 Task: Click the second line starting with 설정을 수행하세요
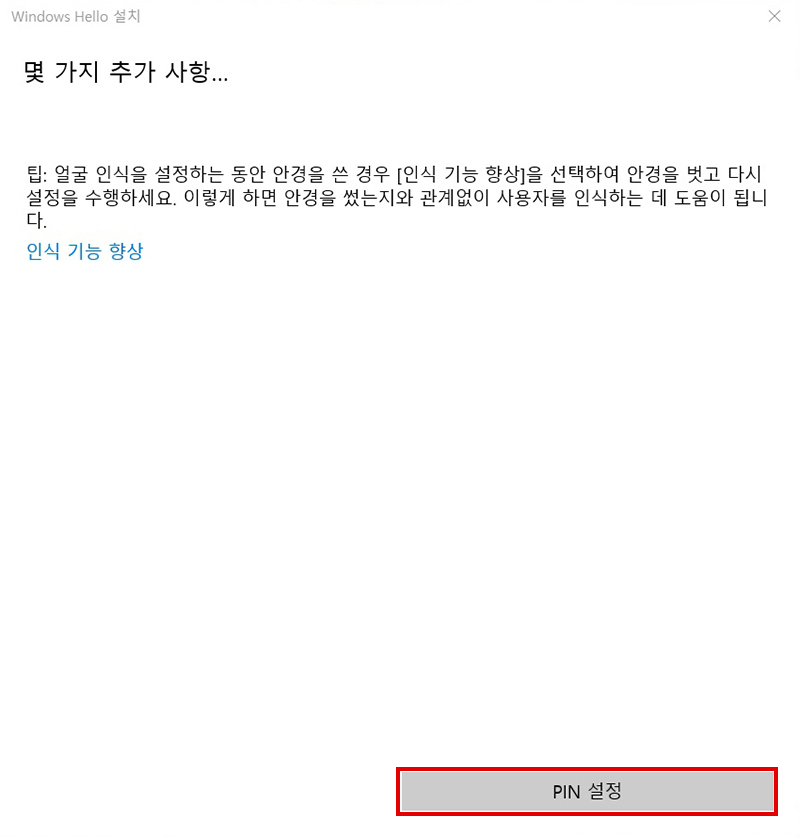[397, 198]
